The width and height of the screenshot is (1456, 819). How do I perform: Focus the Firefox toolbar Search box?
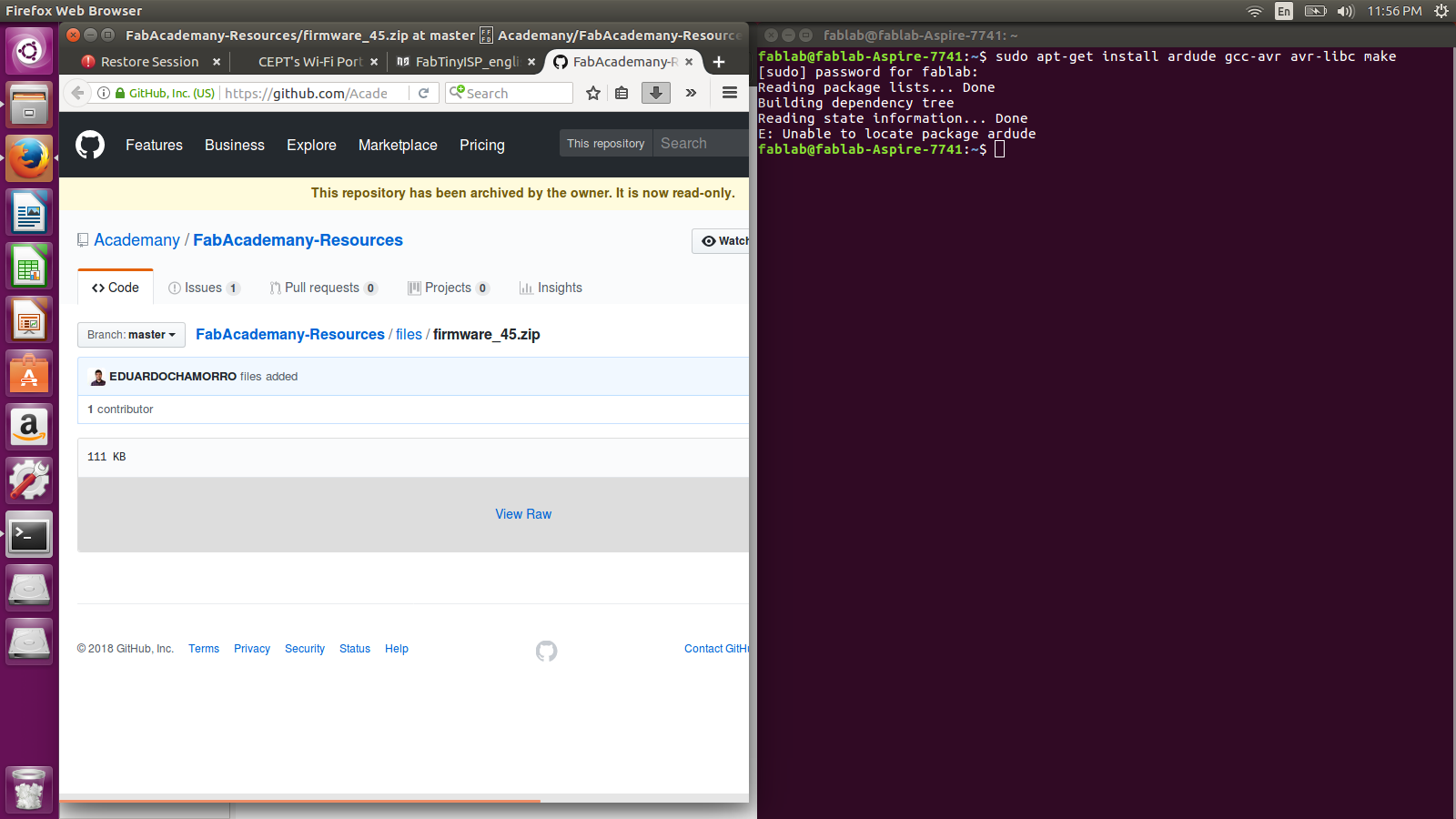coord(510,93)
